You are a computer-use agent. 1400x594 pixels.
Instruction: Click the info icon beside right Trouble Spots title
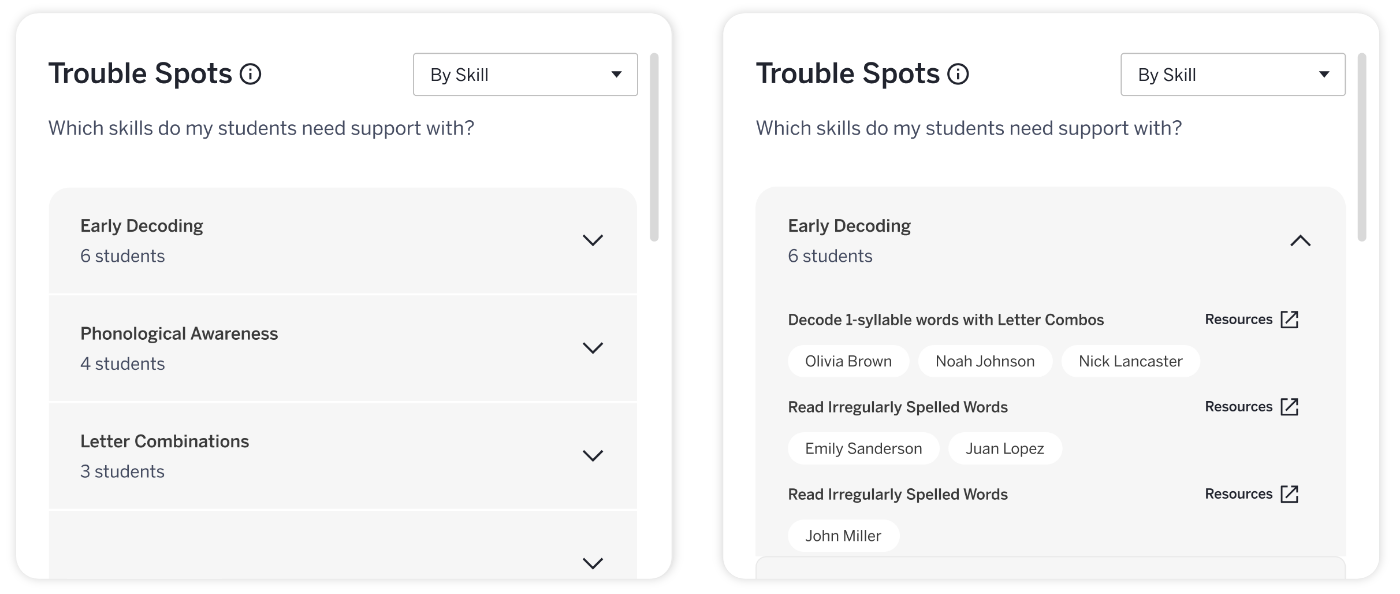(x=958, y=73)
